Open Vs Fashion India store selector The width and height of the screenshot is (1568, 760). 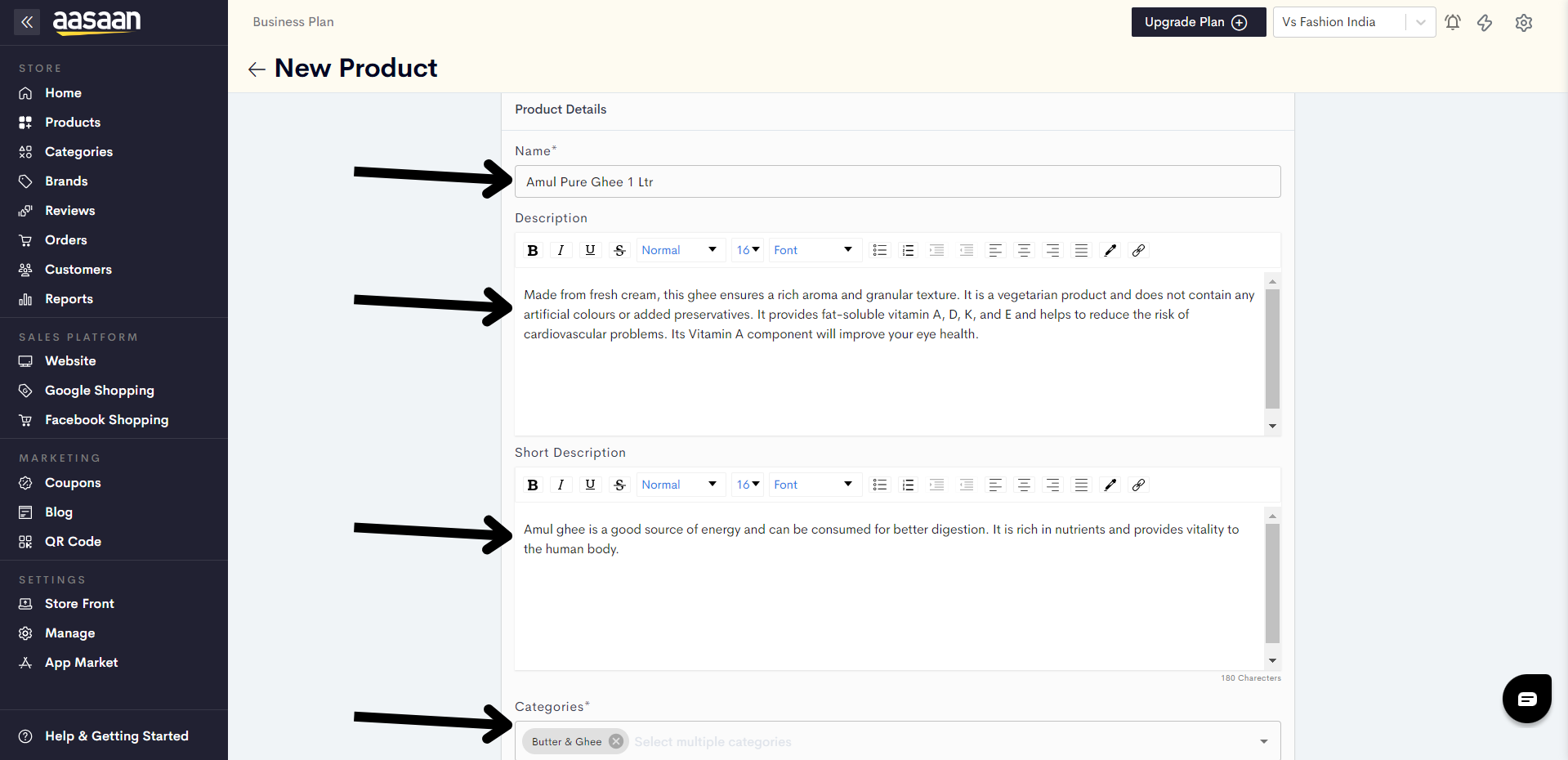tap(1354, 22)
